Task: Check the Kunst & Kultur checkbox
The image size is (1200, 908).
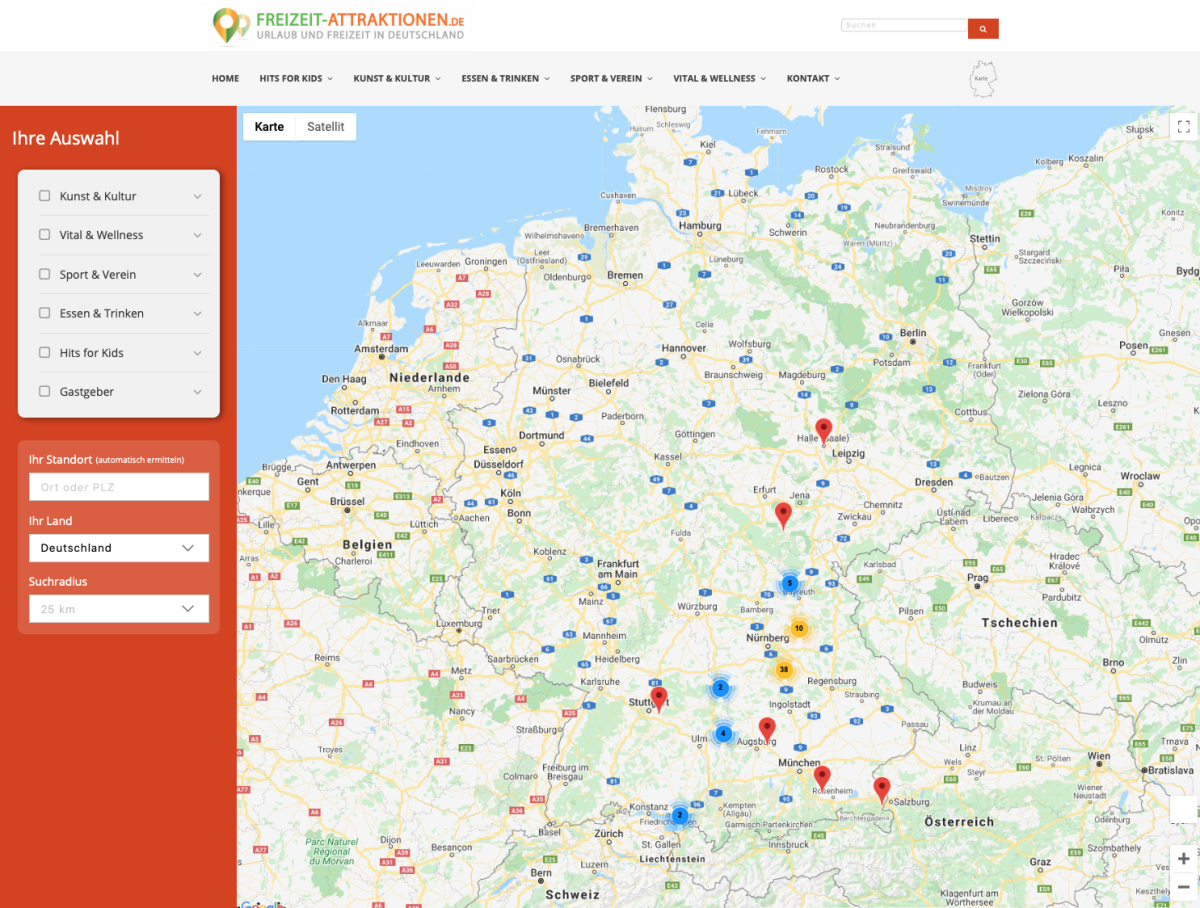Action: [45, 196]
